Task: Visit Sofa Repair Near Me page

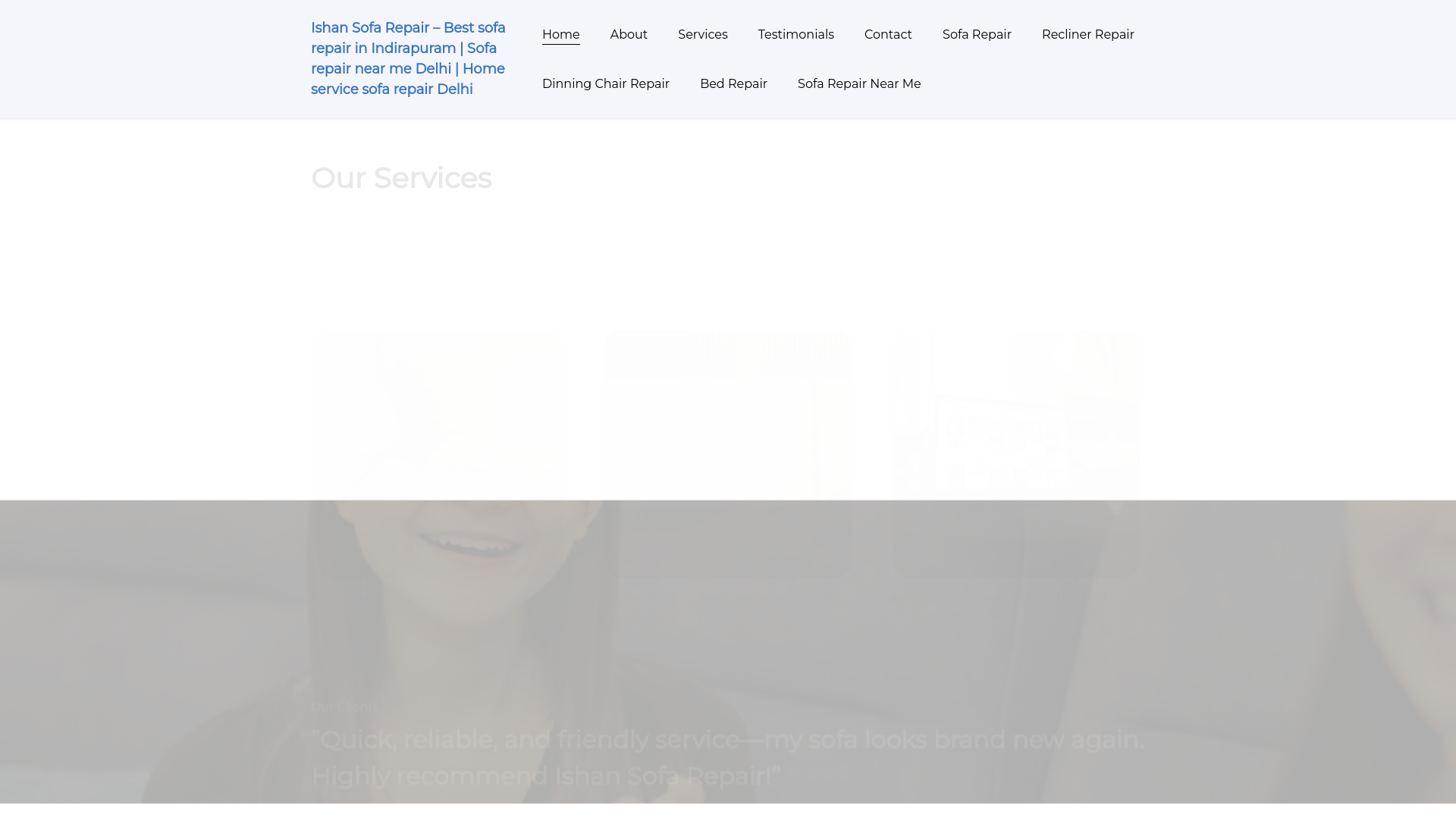Action: coord(858,84)
